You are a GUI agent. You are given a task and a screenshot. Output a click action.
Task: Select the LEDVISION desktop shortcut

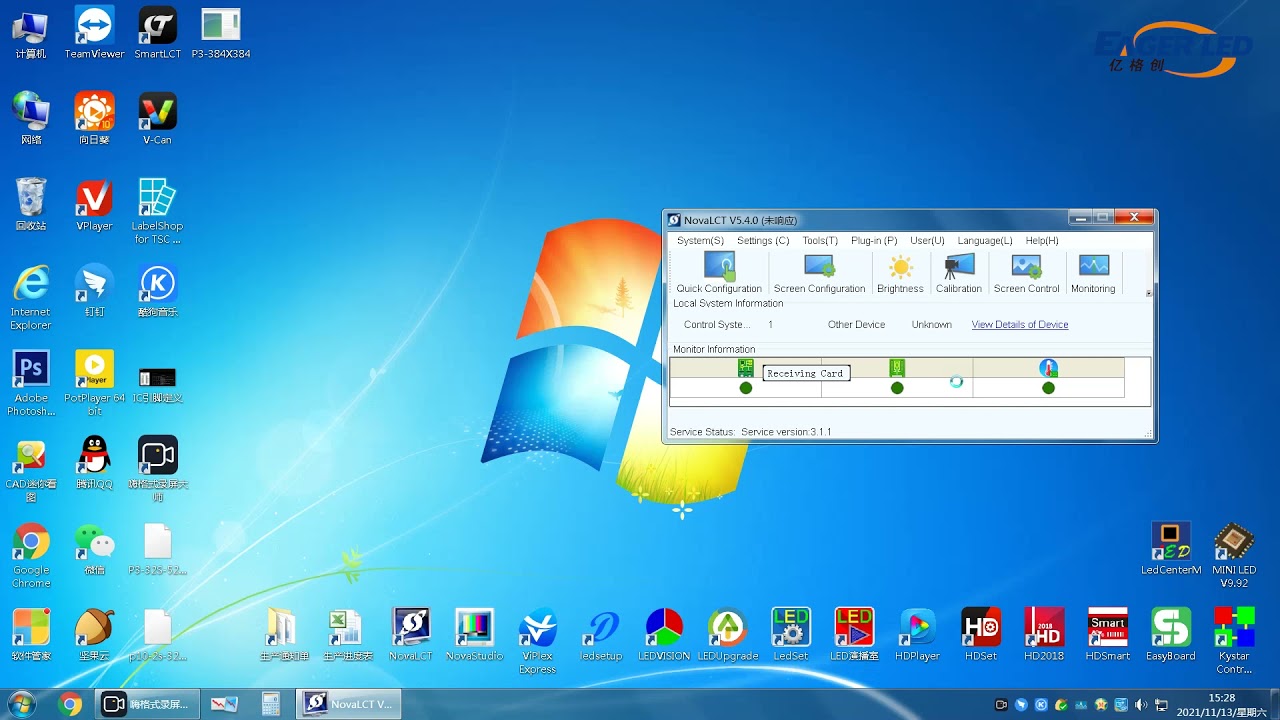664,635
